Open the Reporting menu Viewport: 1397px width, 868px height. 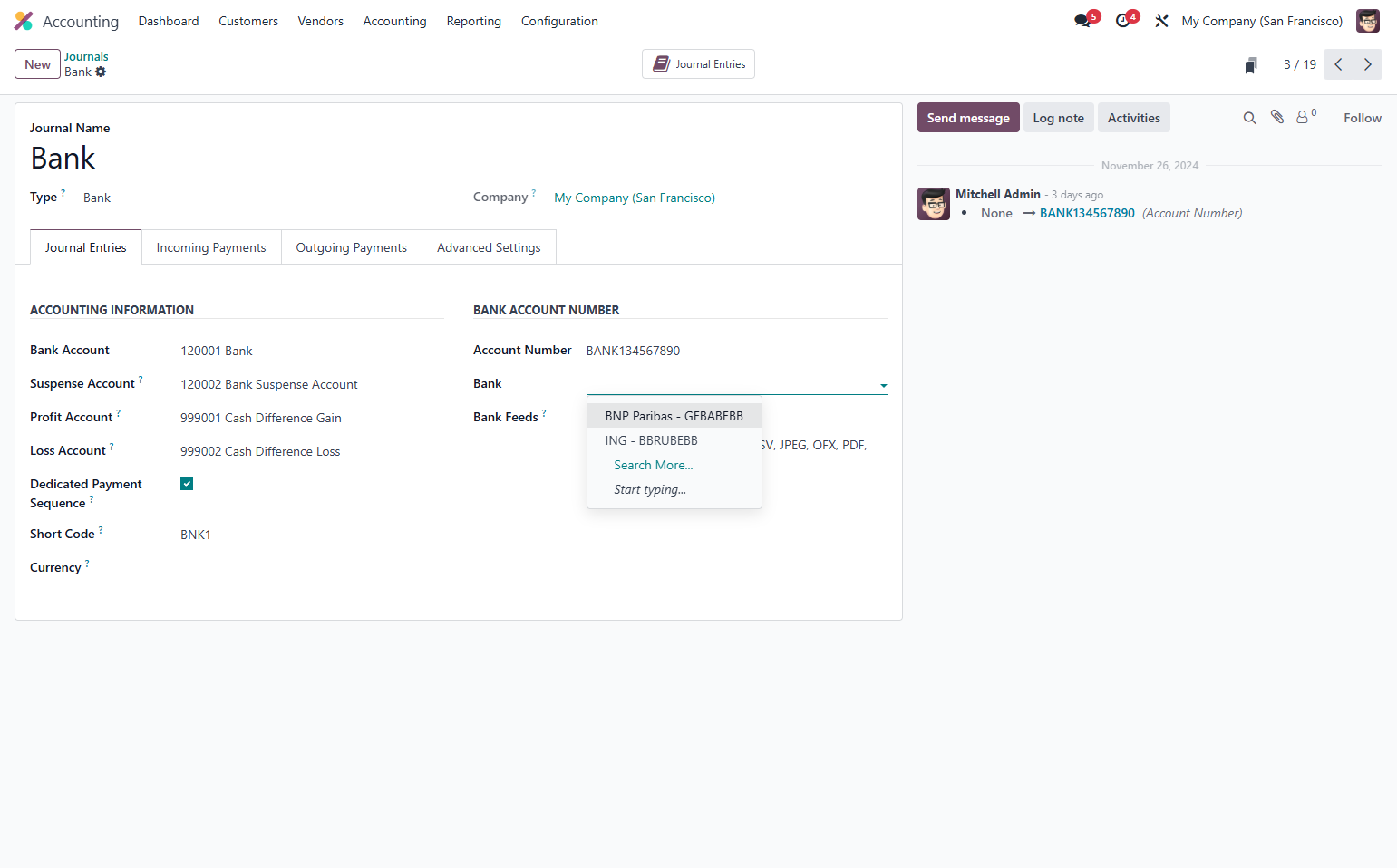474,21
